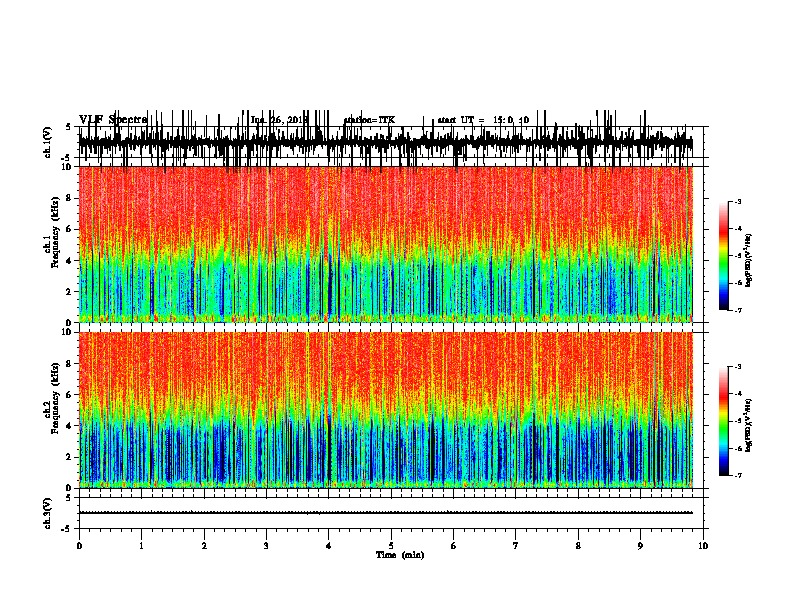Click the 'station=ITK' header label
The image size is (792, 612).
(x=369, y=120)
